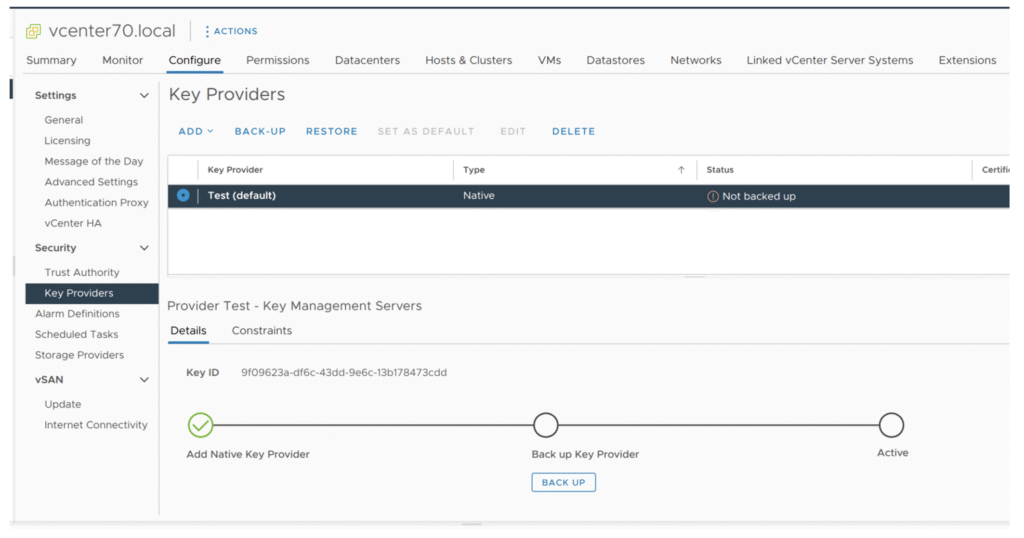Click the Not backed up warning icon

pos(713,196)
